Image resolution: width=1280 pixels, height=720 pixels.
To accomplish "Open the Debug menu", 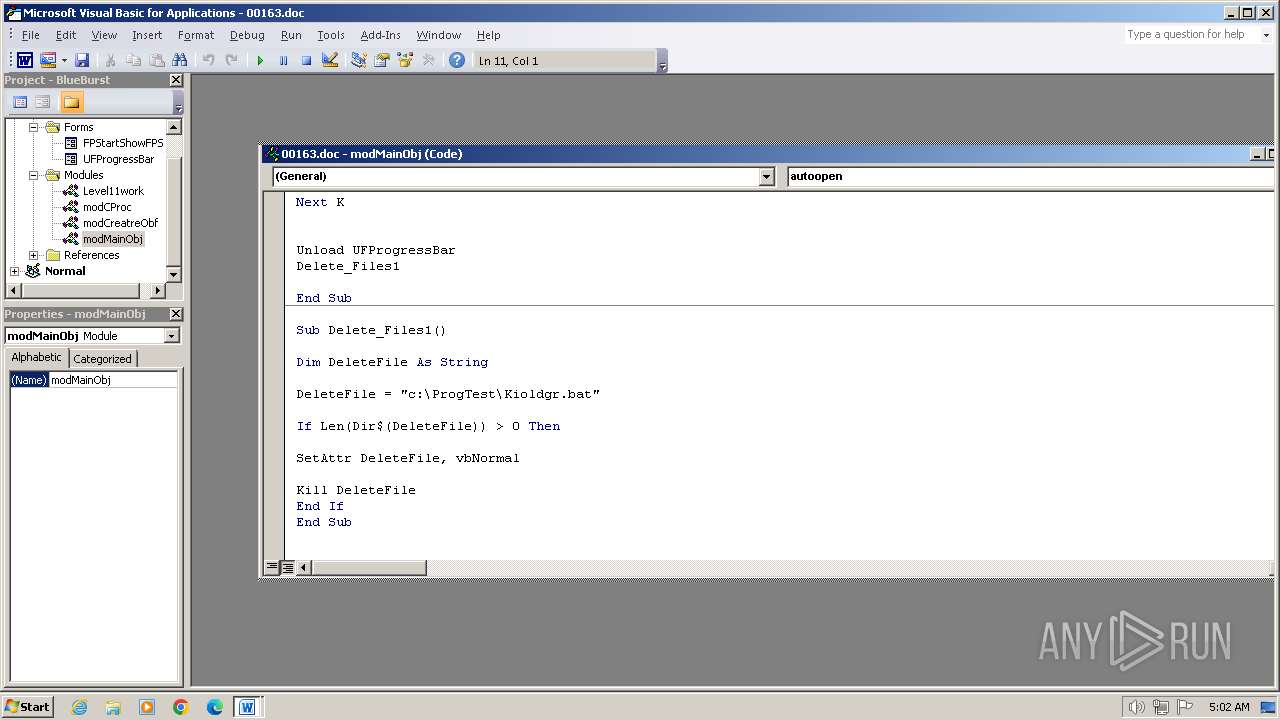I will [247, 35].
